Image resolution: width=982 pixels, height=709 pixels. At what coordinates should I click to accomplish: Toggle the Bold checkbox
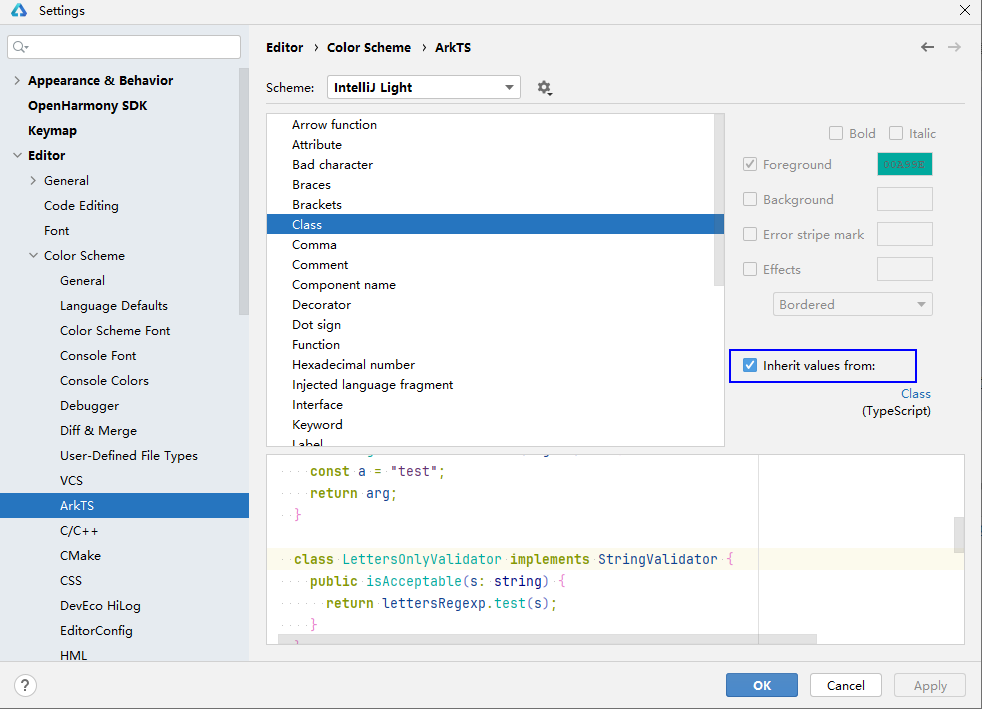[x=836, y=133]
